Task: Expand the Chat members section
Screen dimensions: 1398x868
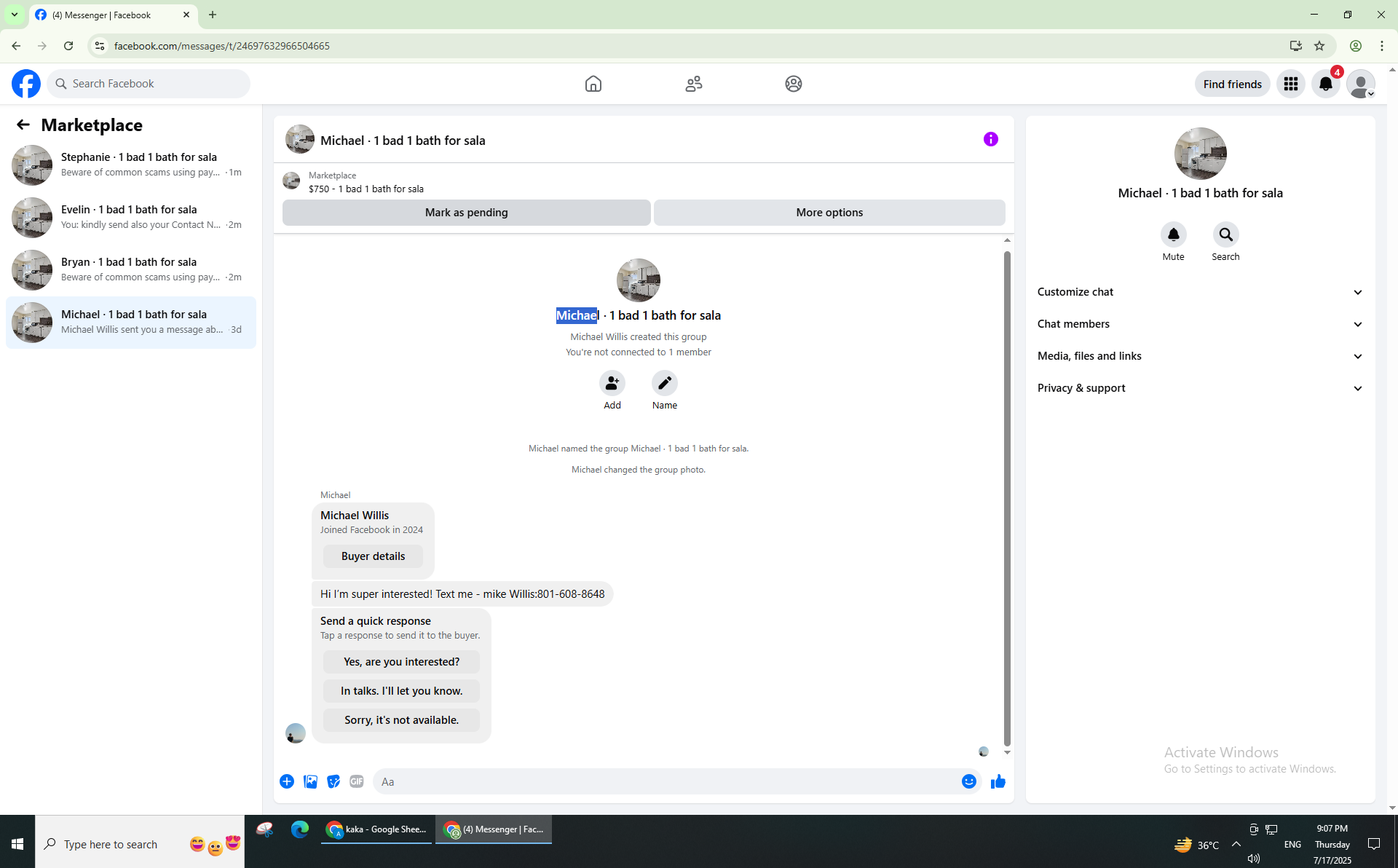Action: (x=1201, y=324)
